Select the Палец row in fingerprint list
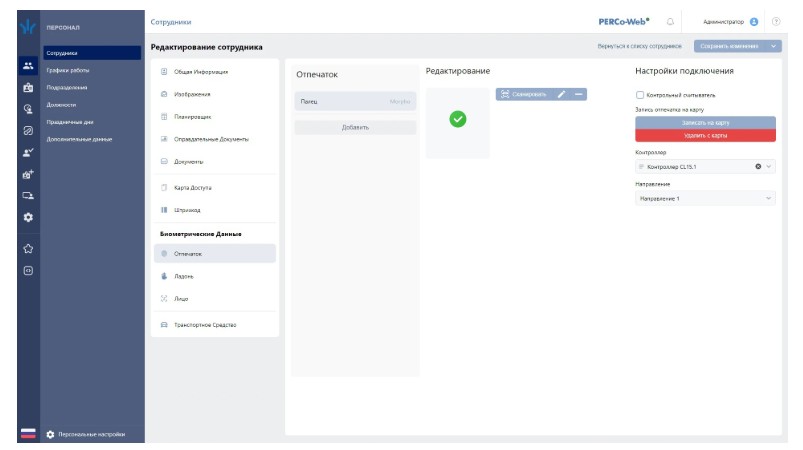The width and height of the screenshot is (803, 450). point(355,102)
